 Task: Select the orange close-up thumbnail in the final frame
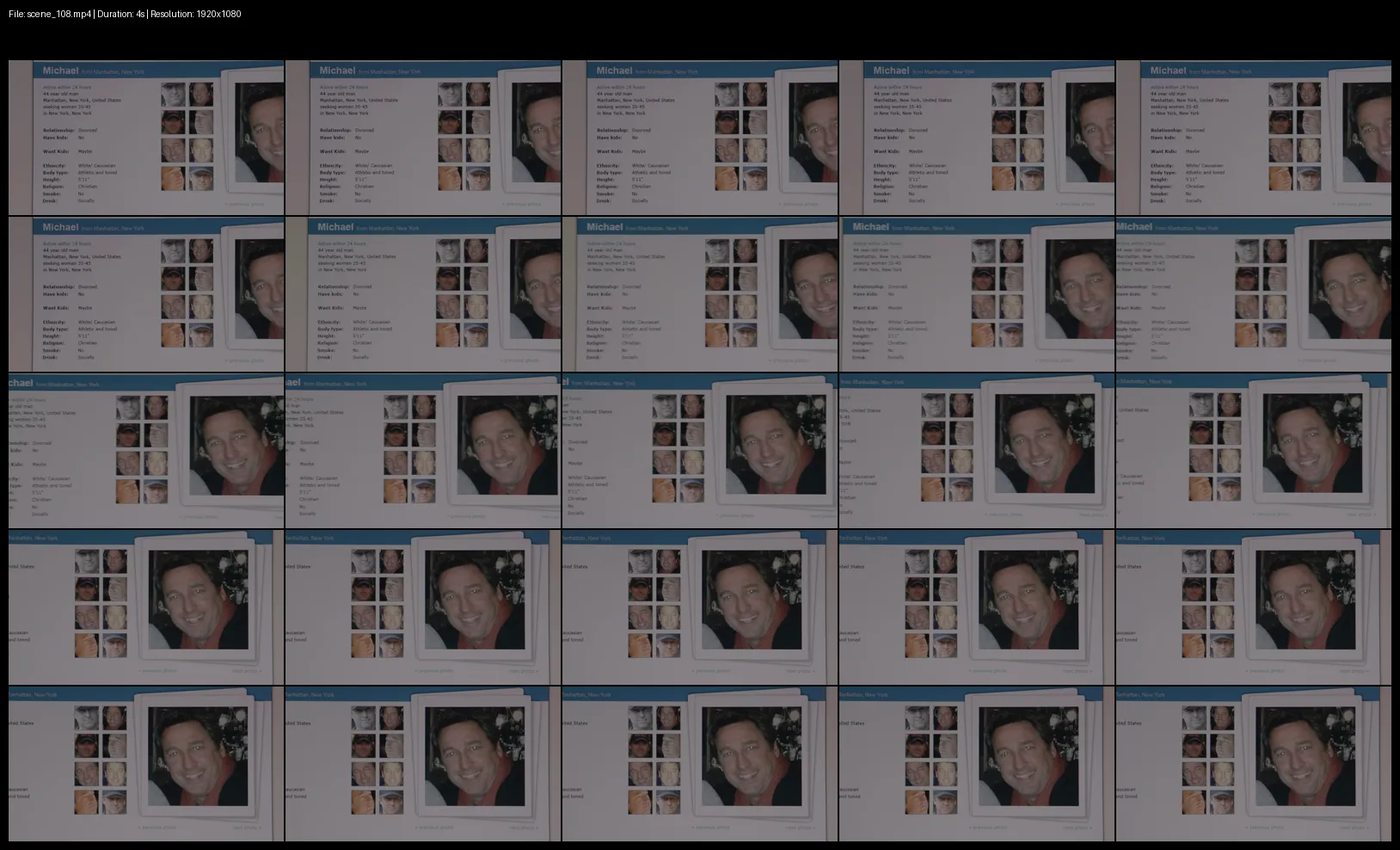tap(1194, 802)
